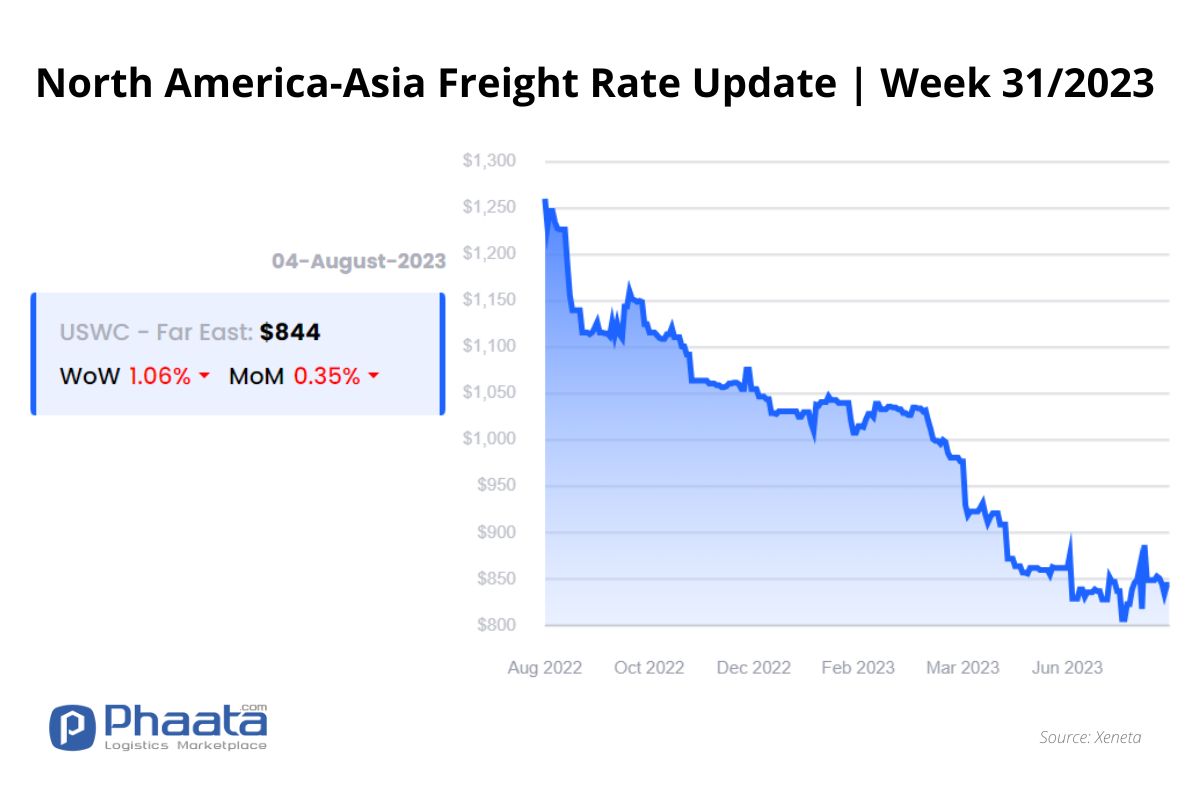Screen dimensions: 1200x800
Task: Click the red WoW down arrow
Action: [x=204, y=377]
